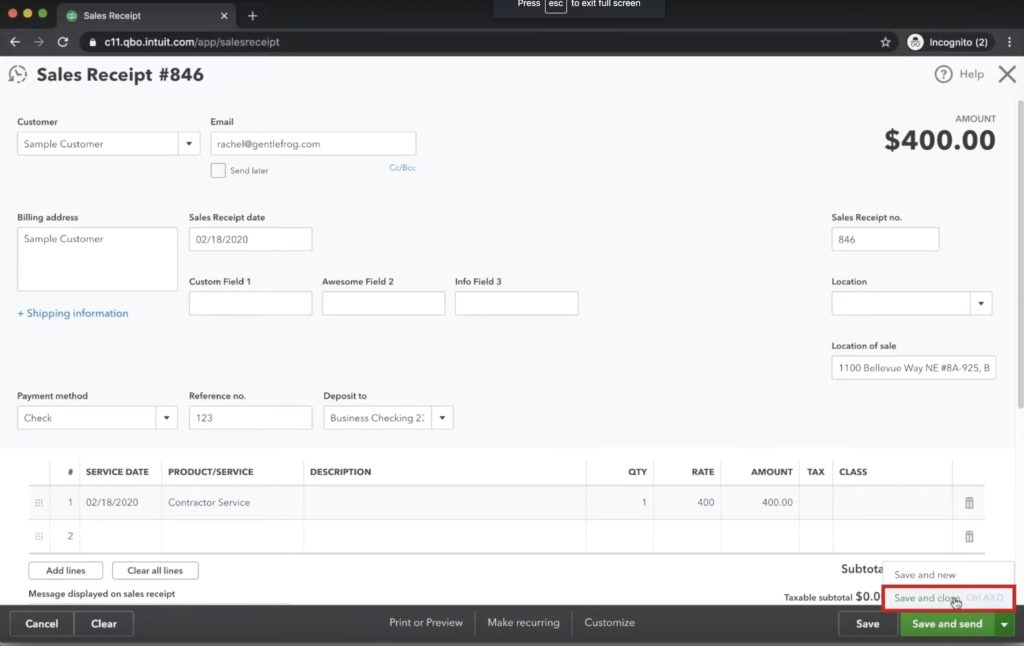Screen dimensions: 1024x646
Task: Delete line 1 with its trash icon
Action: pos(969,502)
